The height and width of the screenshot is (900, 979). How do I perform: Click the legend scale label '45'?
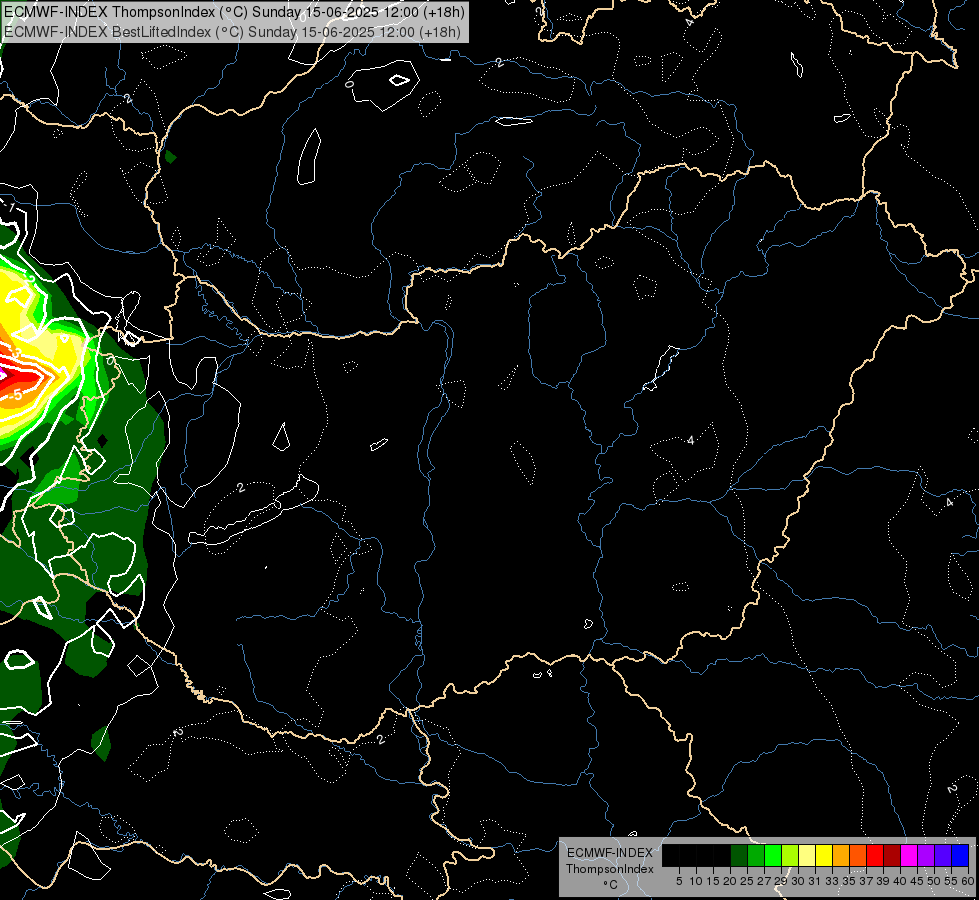click(x=917, y=881)
